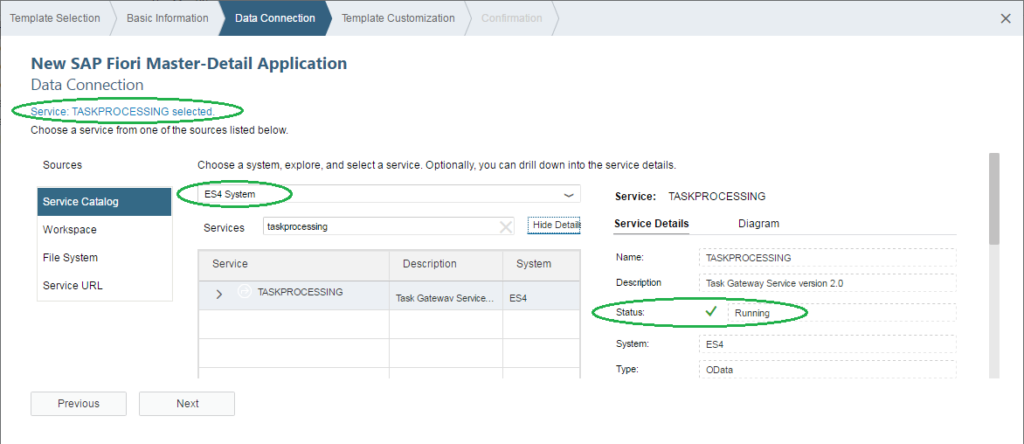Select Workspace source

point(104,230)
